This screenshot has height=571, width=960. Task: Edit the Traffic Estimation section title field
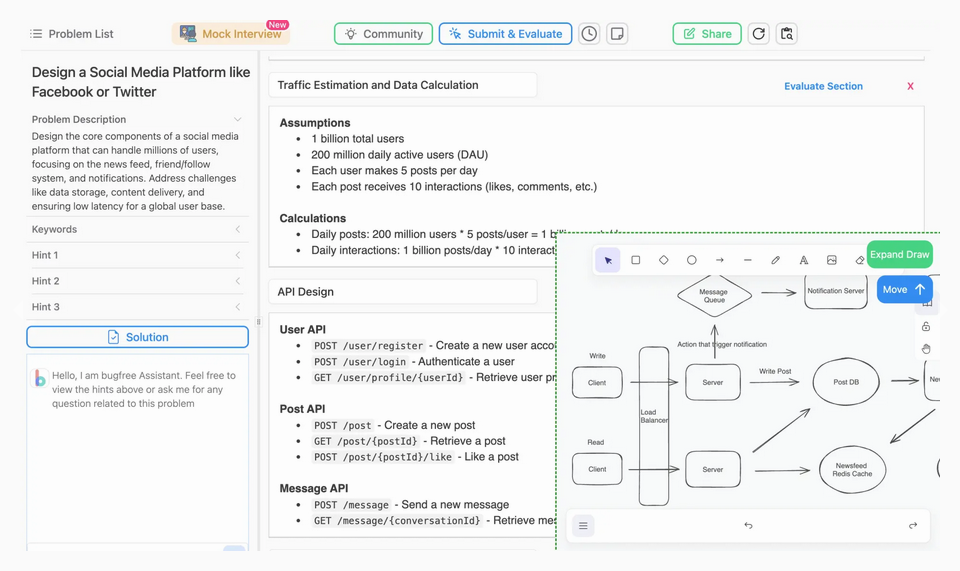pos(403,85)
